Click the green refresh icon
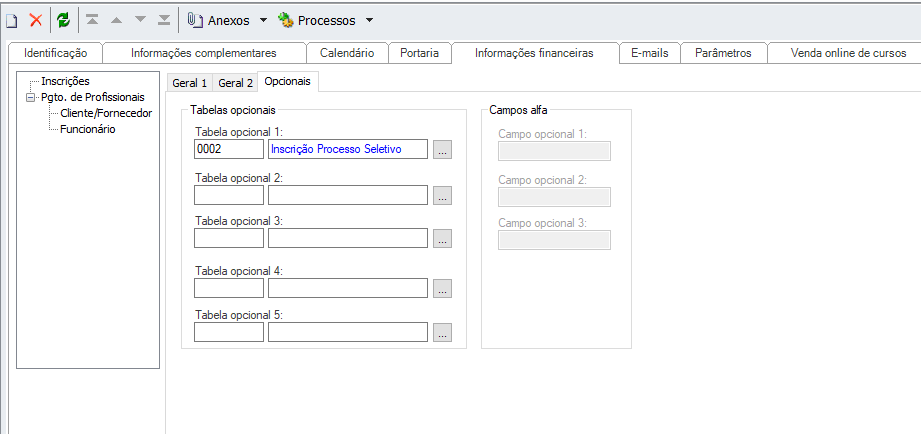 coord(63,20)
